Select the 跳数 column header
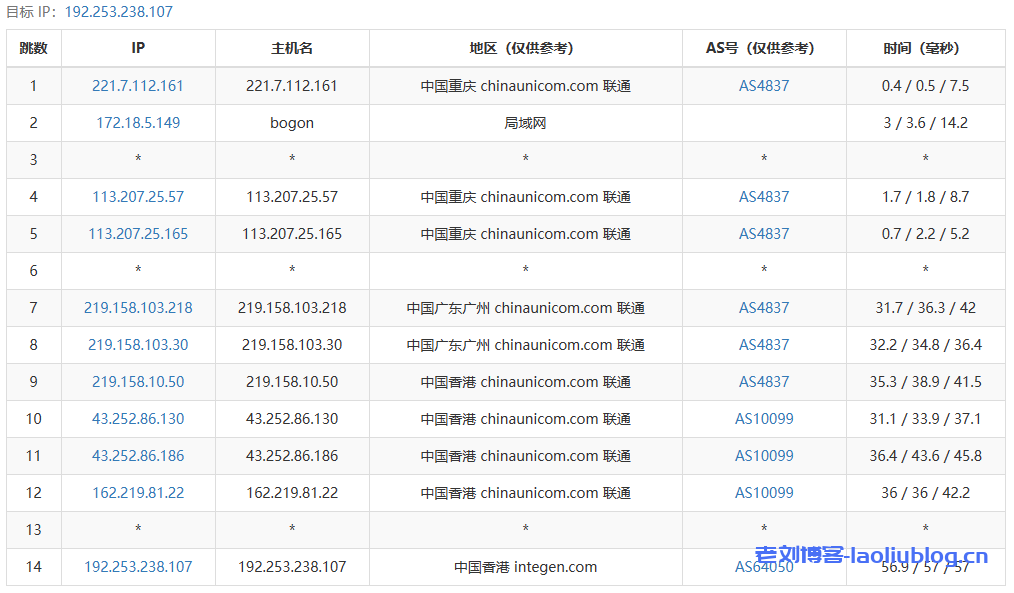 click(34, 48)
